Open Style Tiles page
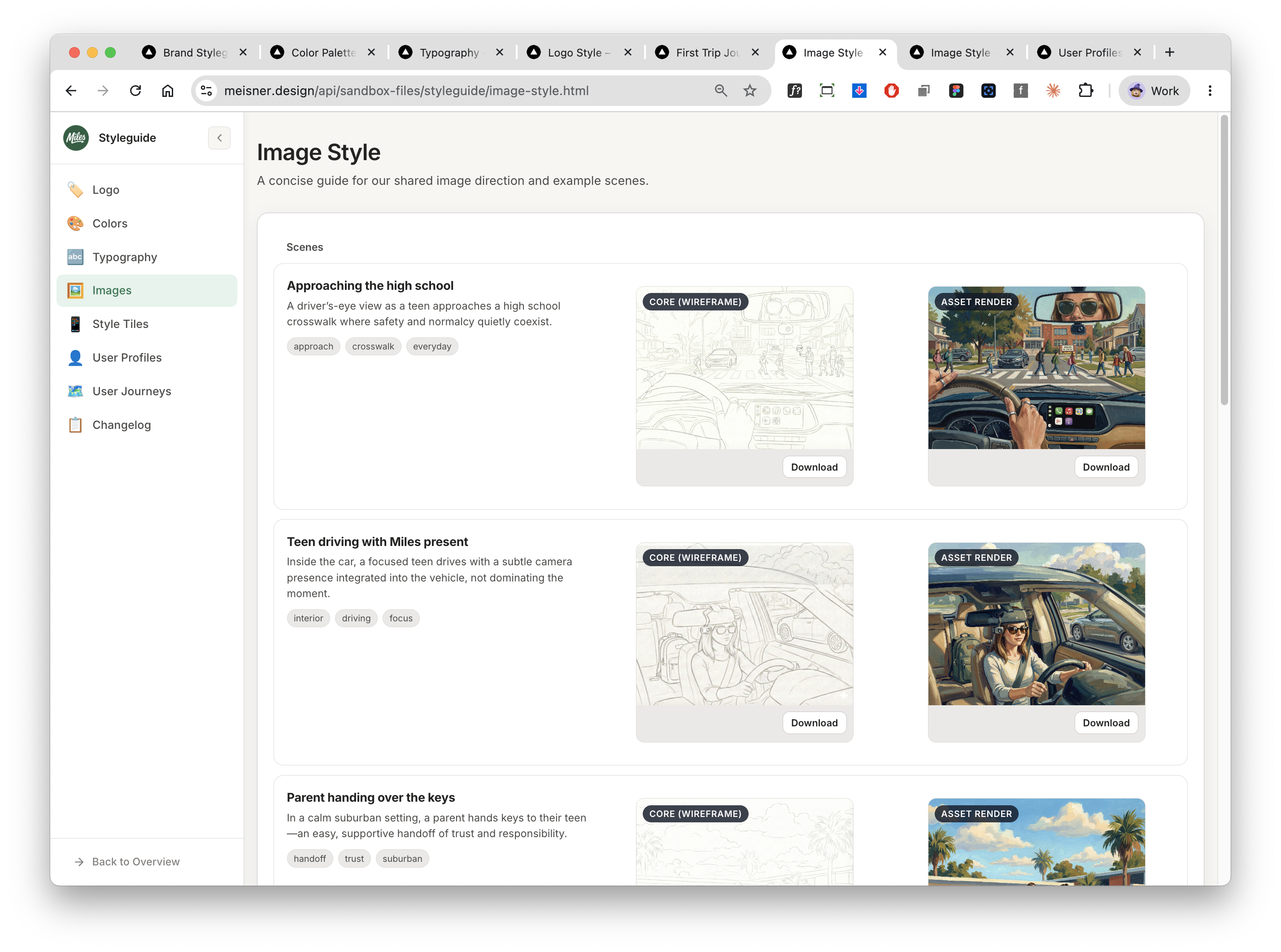The height and width of the screenshot is (952, 1281). (147, 324)
